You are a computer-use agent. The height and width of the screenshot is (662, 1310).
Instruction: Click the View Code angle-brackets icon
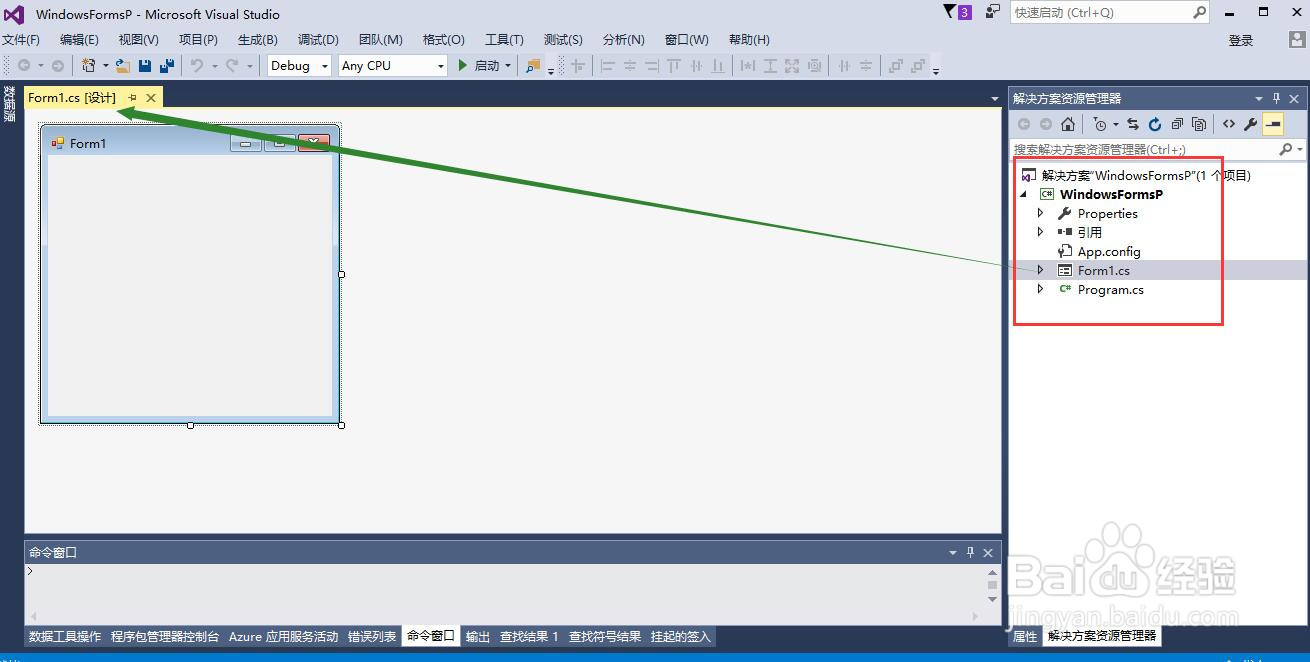click(x=1228, y=124)
